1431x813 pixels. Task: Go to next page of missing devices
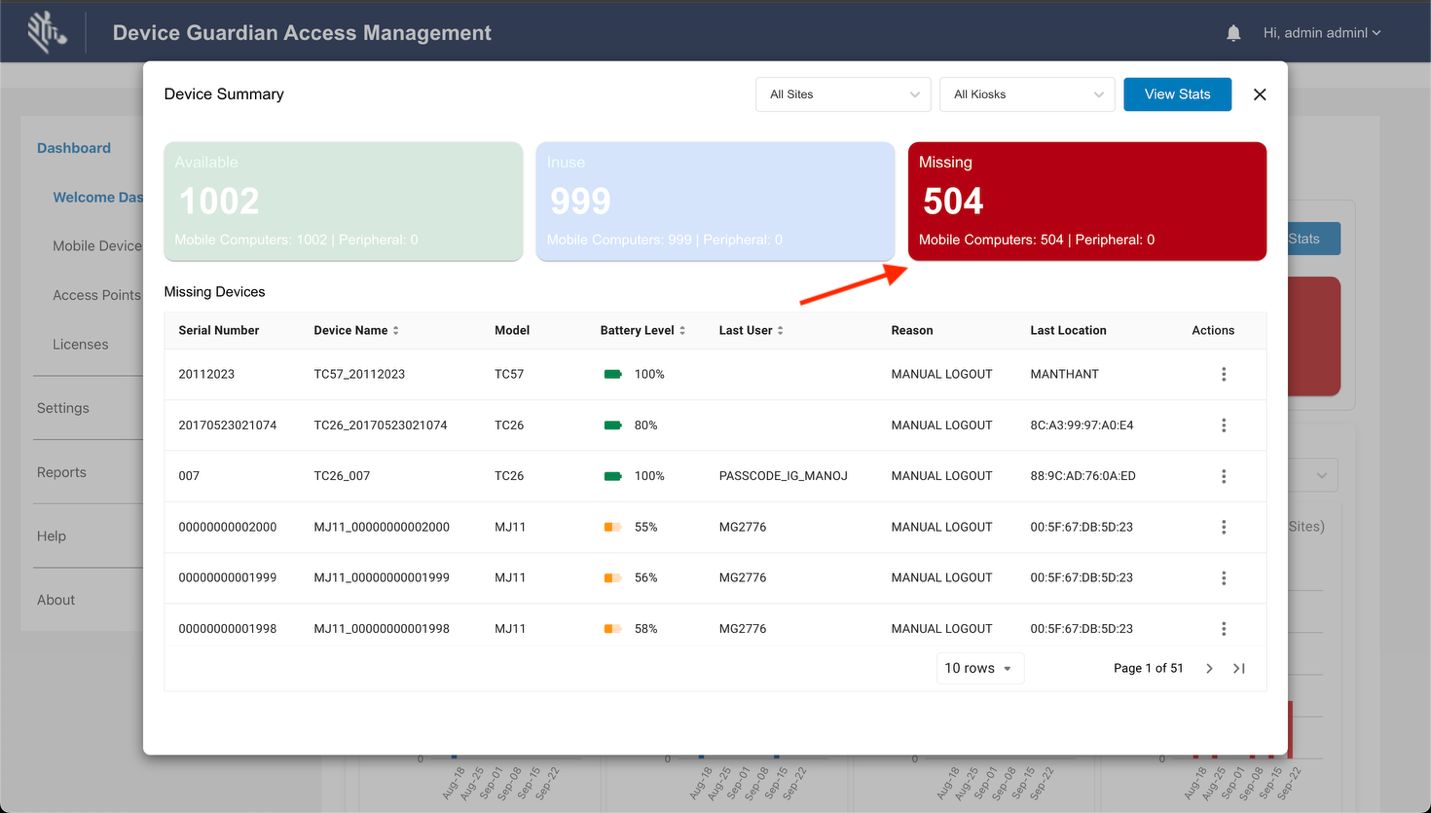pos(1209,668)
